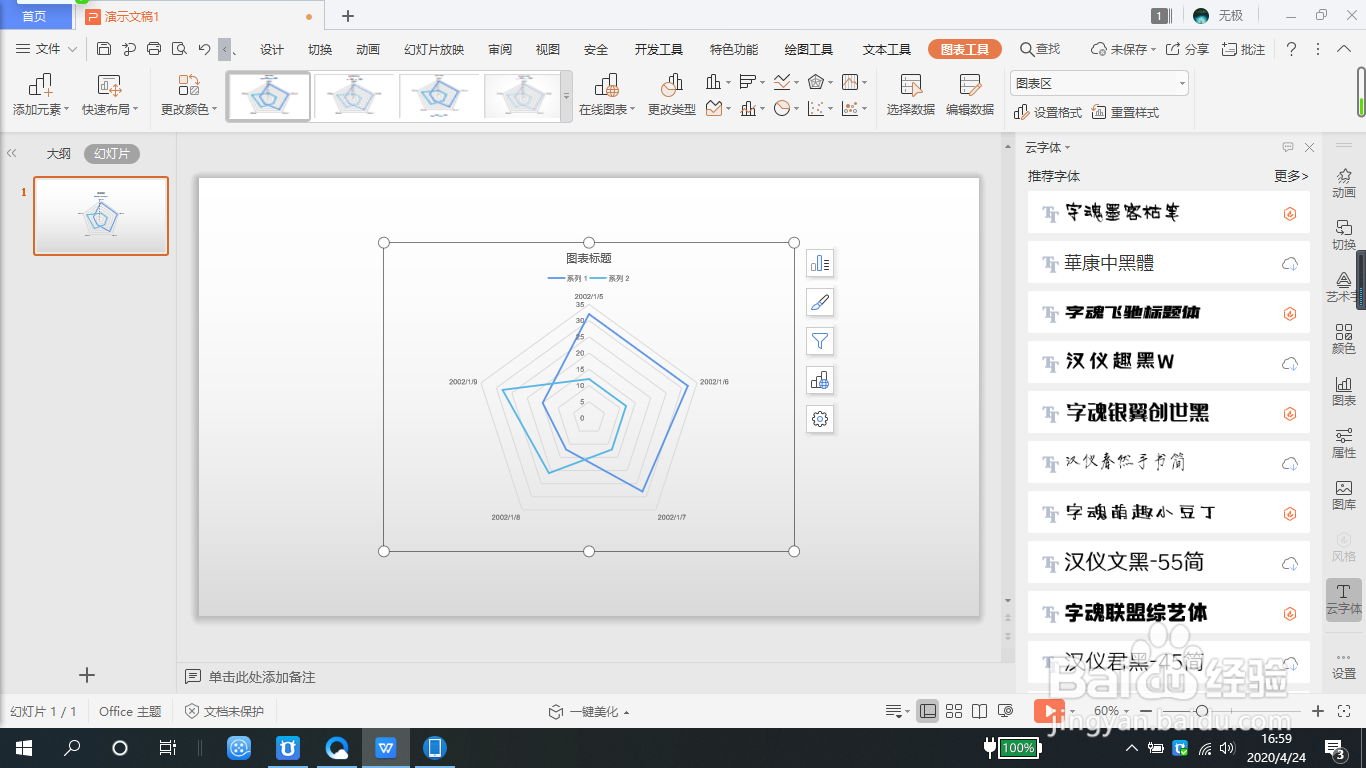This screenshot has width=1366, height=768.
Task: Click the Undo arrow icon
Action: coord(204,49)
